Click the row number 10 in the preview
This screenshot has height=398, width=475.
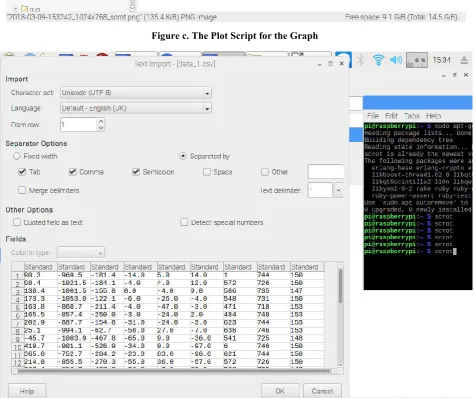[x=18, y=347]
